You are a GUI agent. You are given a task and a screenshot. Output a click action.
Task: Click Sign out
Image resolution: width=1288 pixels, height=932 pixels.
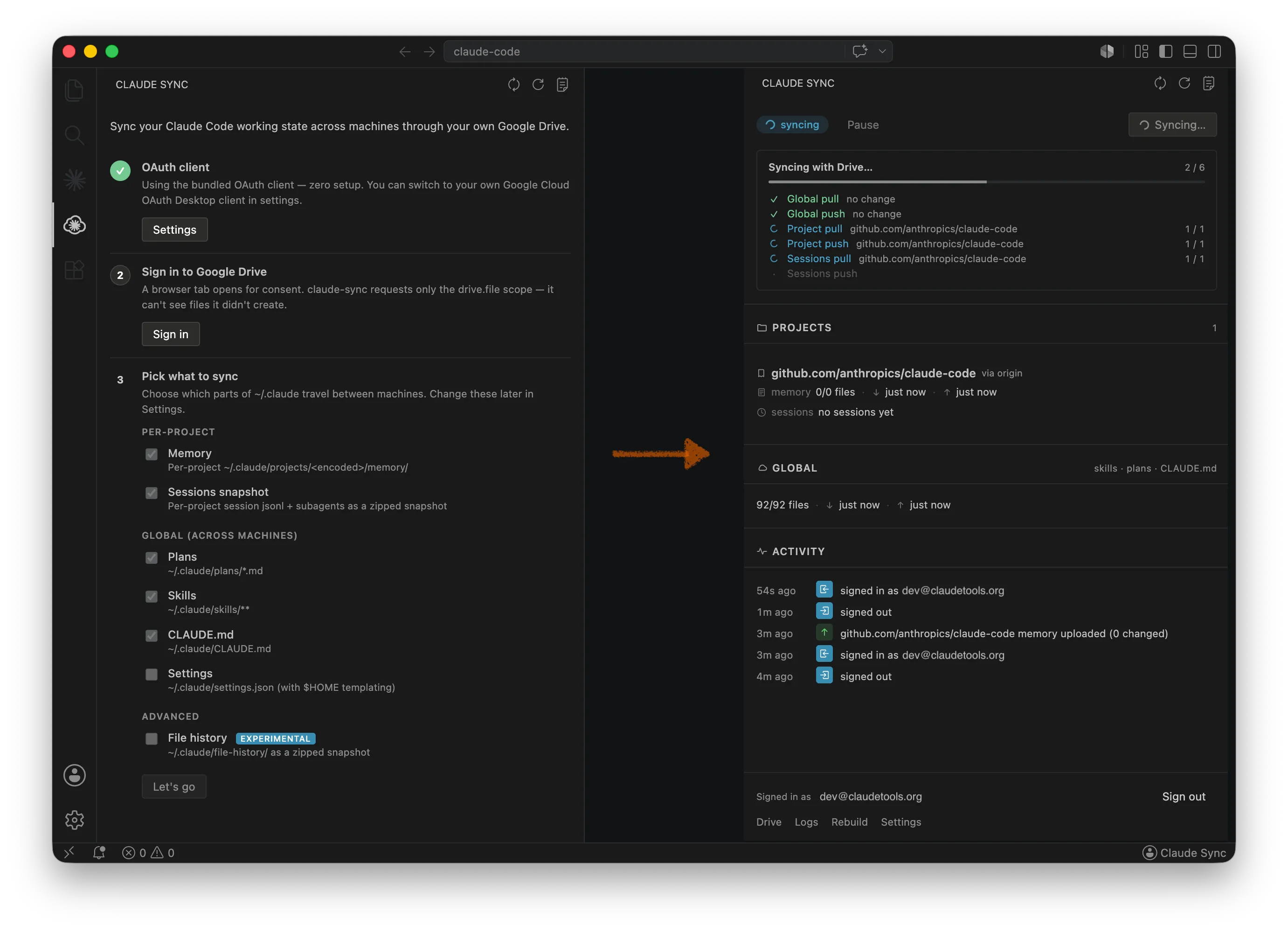(x=1184, y=796)
